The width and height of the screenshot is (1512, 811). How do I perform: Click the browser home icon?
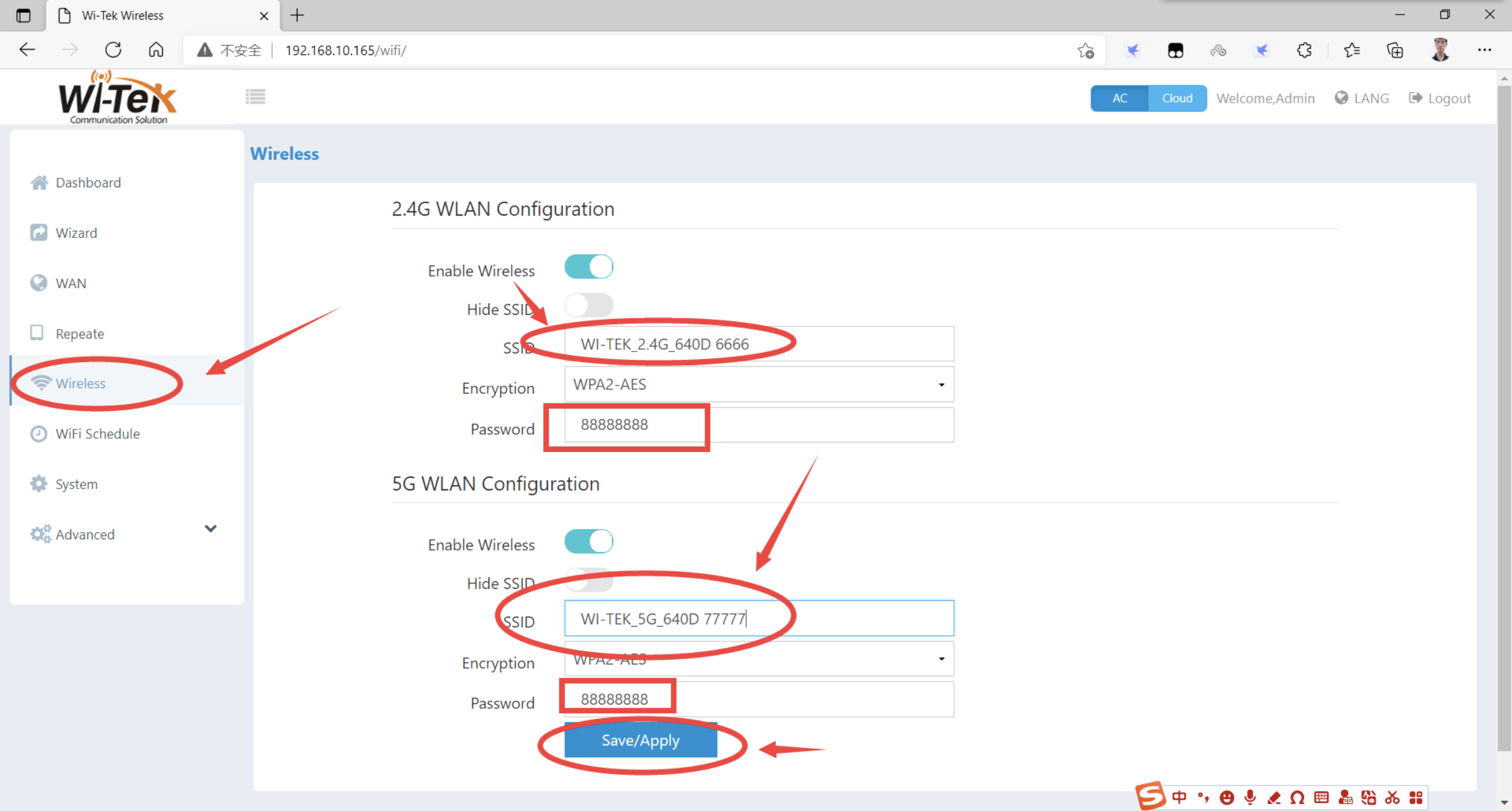point(156,50)
